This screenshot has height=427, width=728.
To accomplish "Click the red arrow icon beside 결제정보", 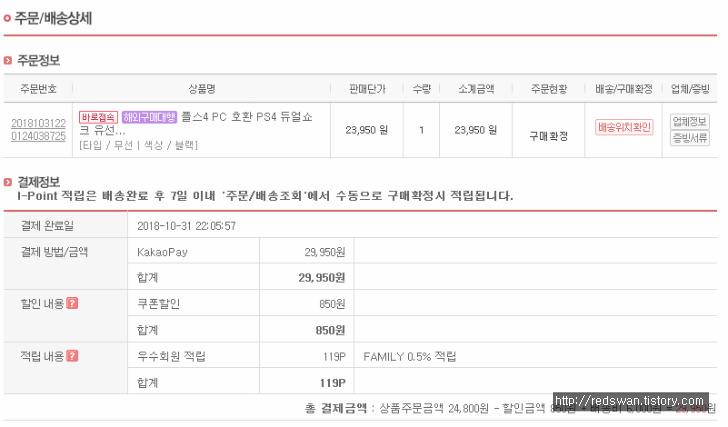I will (x=7, y=182).
